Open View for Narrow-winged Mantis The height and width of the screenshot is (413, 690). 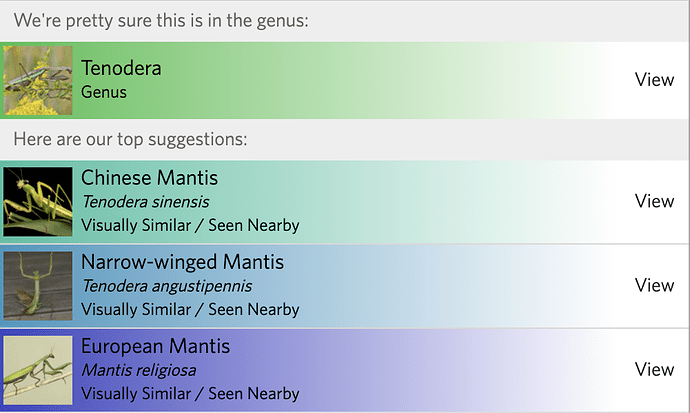[x=654, y=285]
